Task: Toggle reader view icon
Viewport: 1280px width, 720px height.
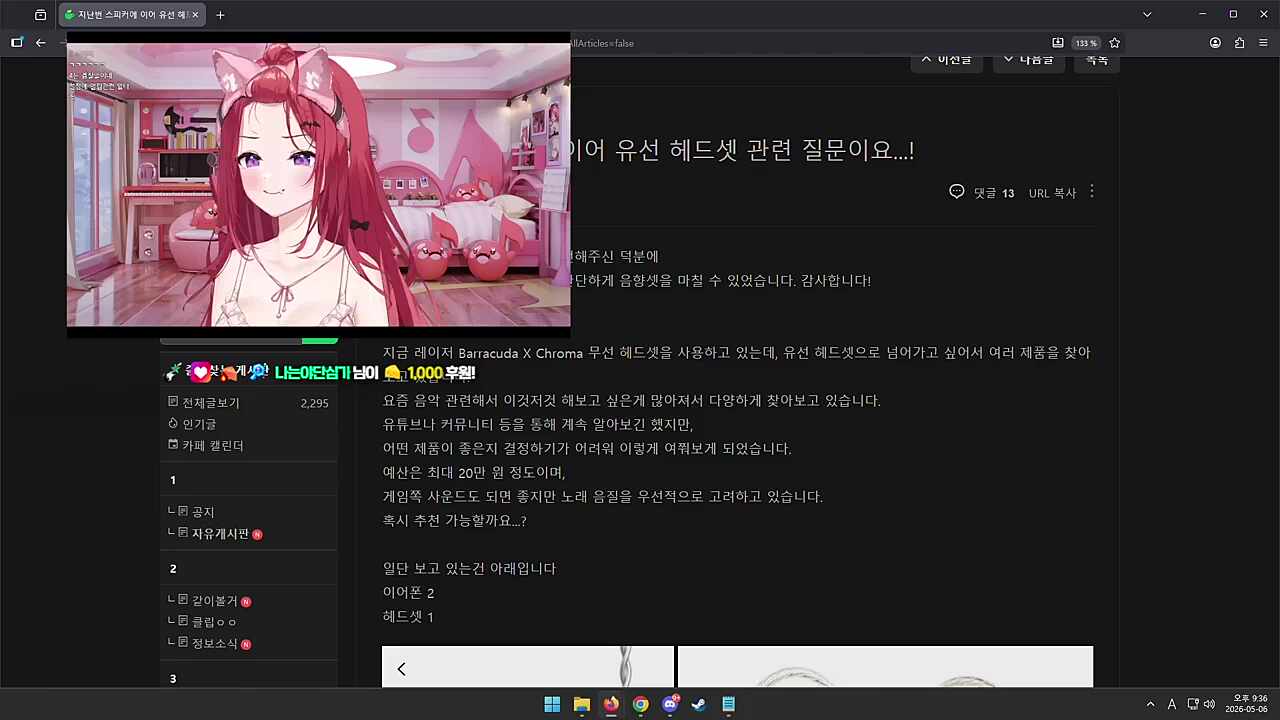Action: point(1058,43)
